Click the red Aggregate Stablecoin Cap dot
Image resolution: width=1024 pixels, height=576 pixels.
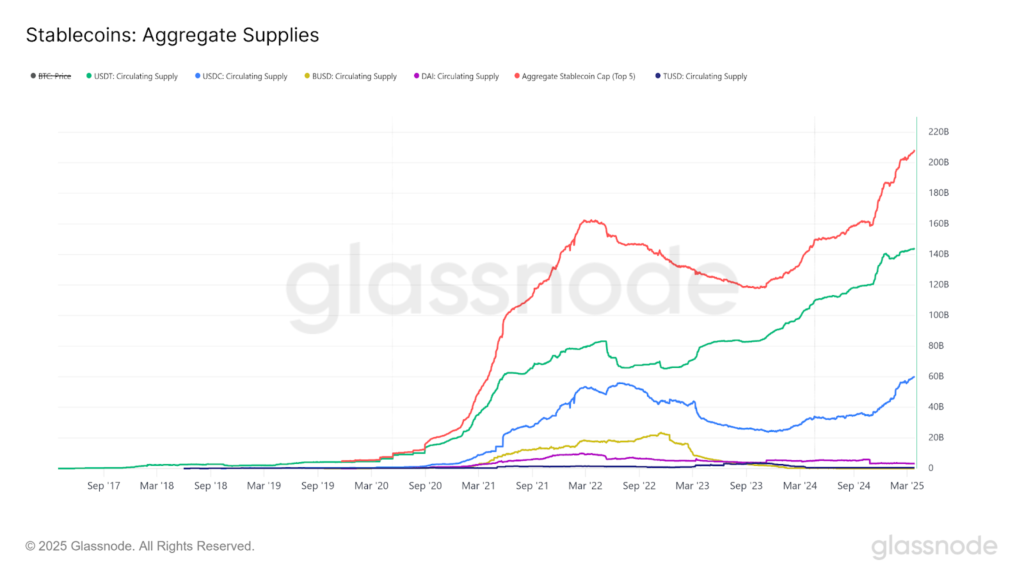tap(516, 76)
